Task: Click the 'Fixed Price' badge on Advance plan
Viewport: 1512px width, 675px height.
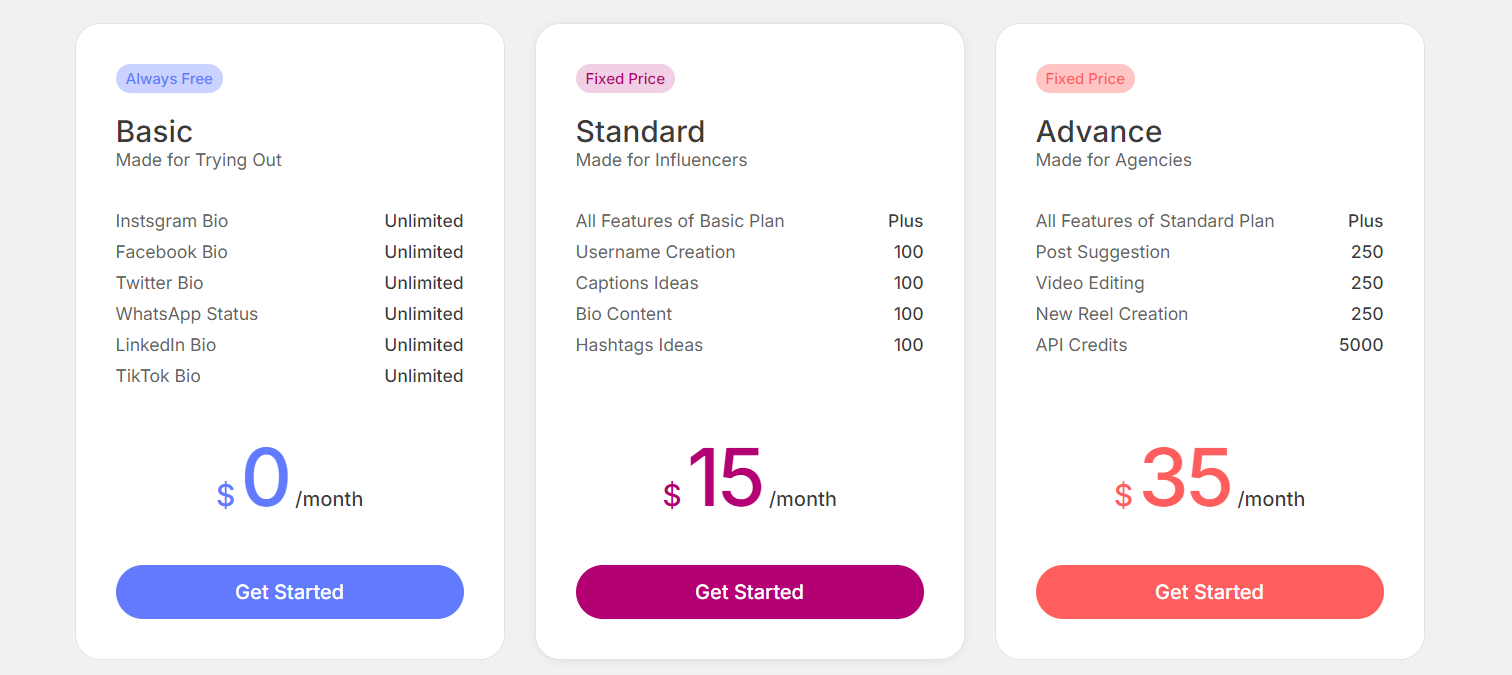Action: 1085,78
